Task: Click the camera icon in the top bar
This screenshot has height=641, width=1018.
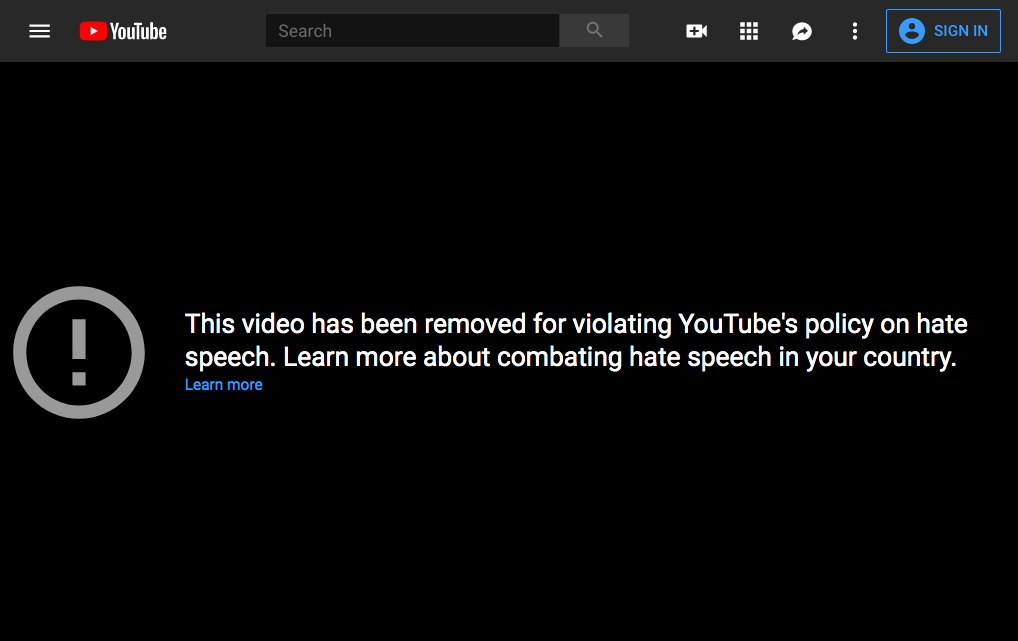Action: point(696,31)
